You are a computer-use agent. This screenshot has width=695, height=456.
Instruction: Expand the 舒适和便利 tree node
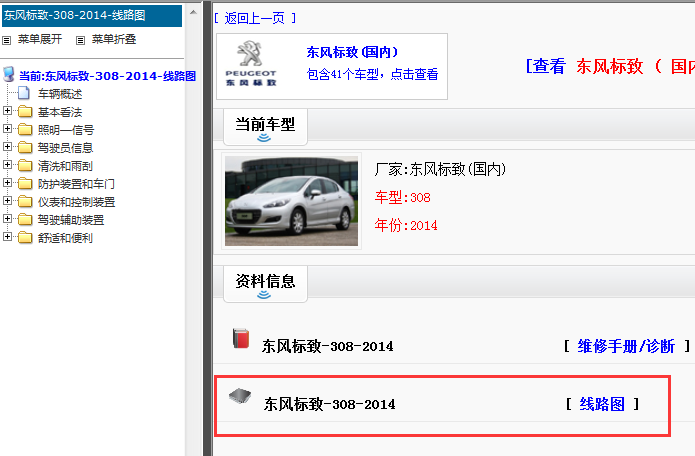(x=7, y=237)
